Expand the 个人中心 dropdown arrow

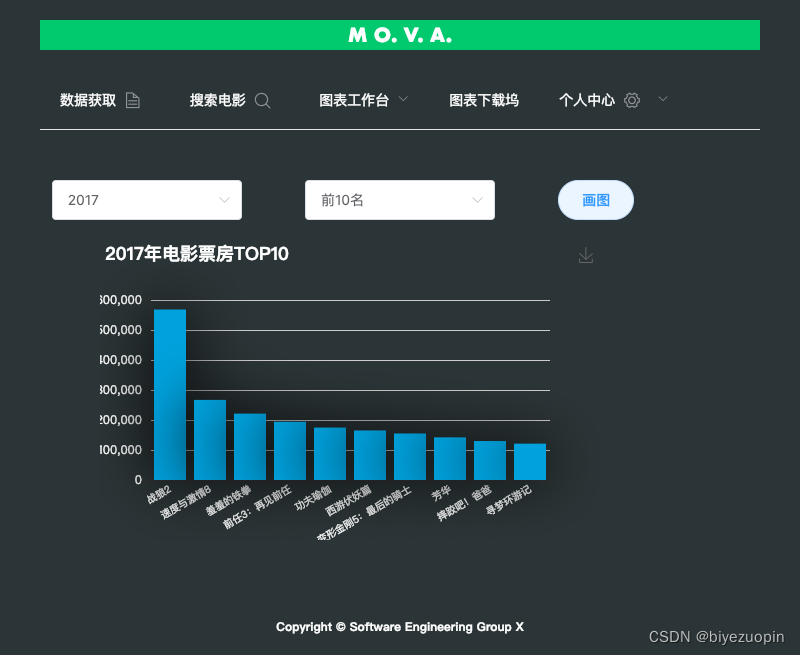click(662, 100)
